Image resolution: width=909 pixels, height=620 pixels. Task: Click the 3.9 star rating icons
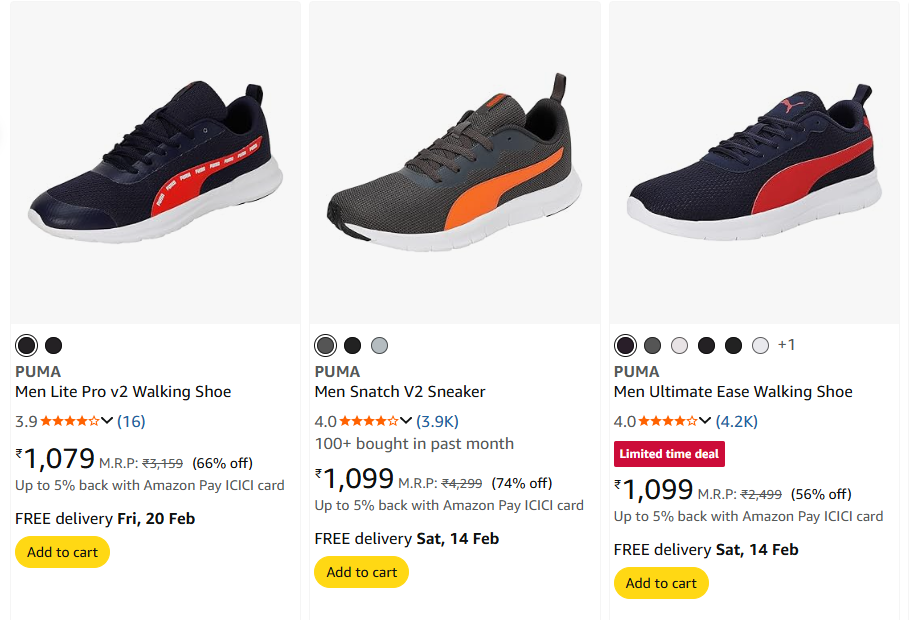point(69,421)
